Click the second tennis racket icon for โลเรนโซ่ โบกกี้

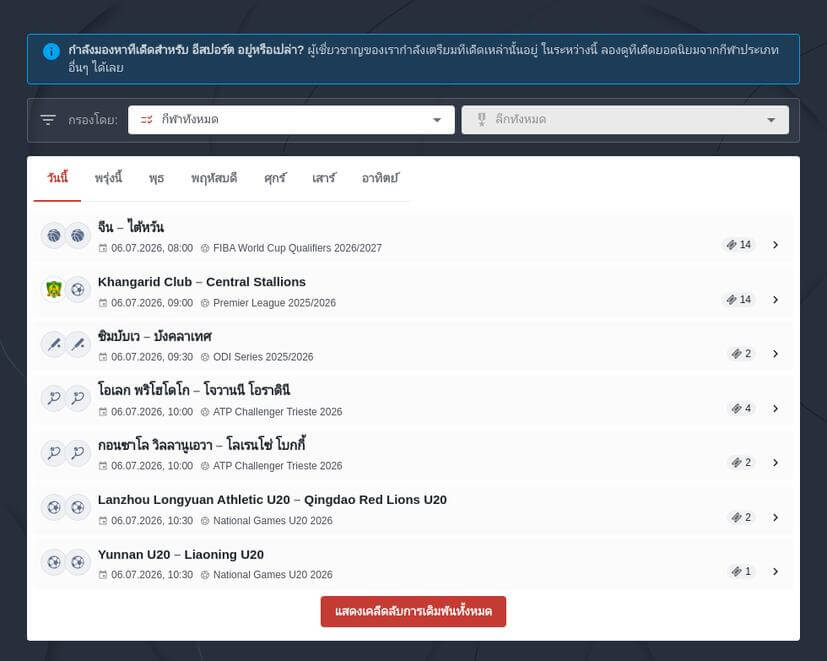tap(78, 453)
